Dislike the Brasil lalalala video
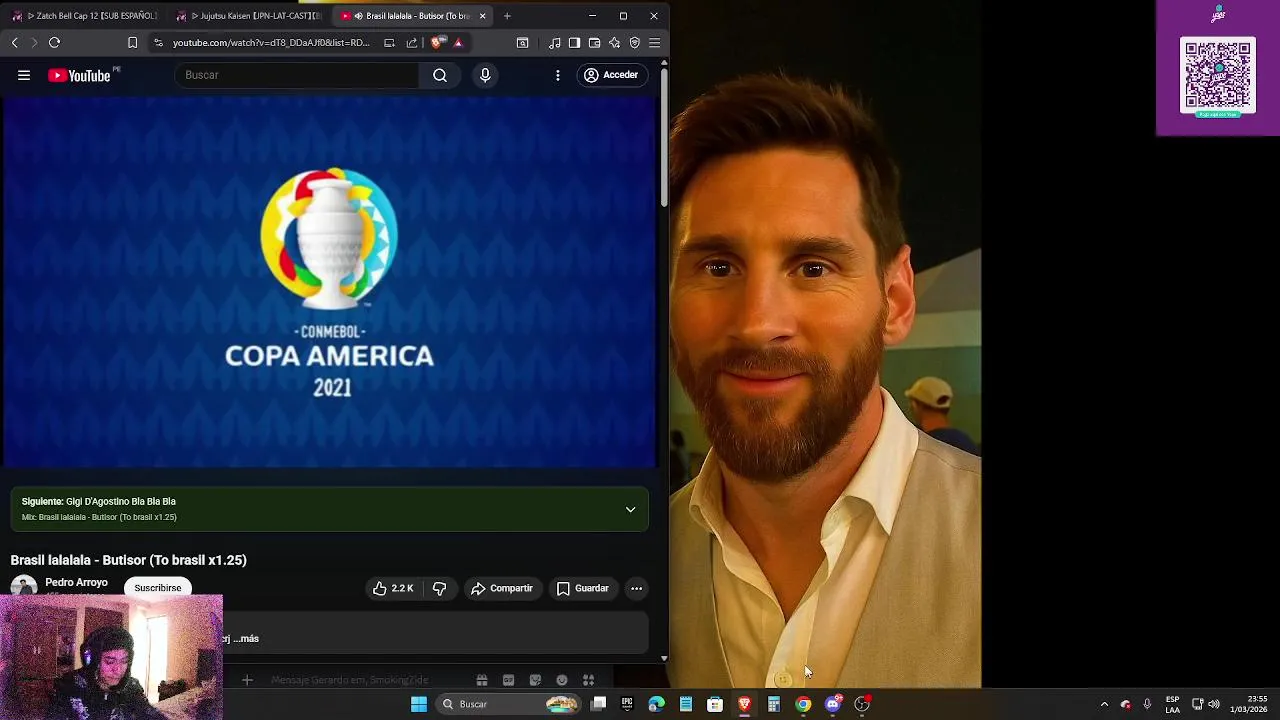1280x720 pixels. [x=439, y=588]
